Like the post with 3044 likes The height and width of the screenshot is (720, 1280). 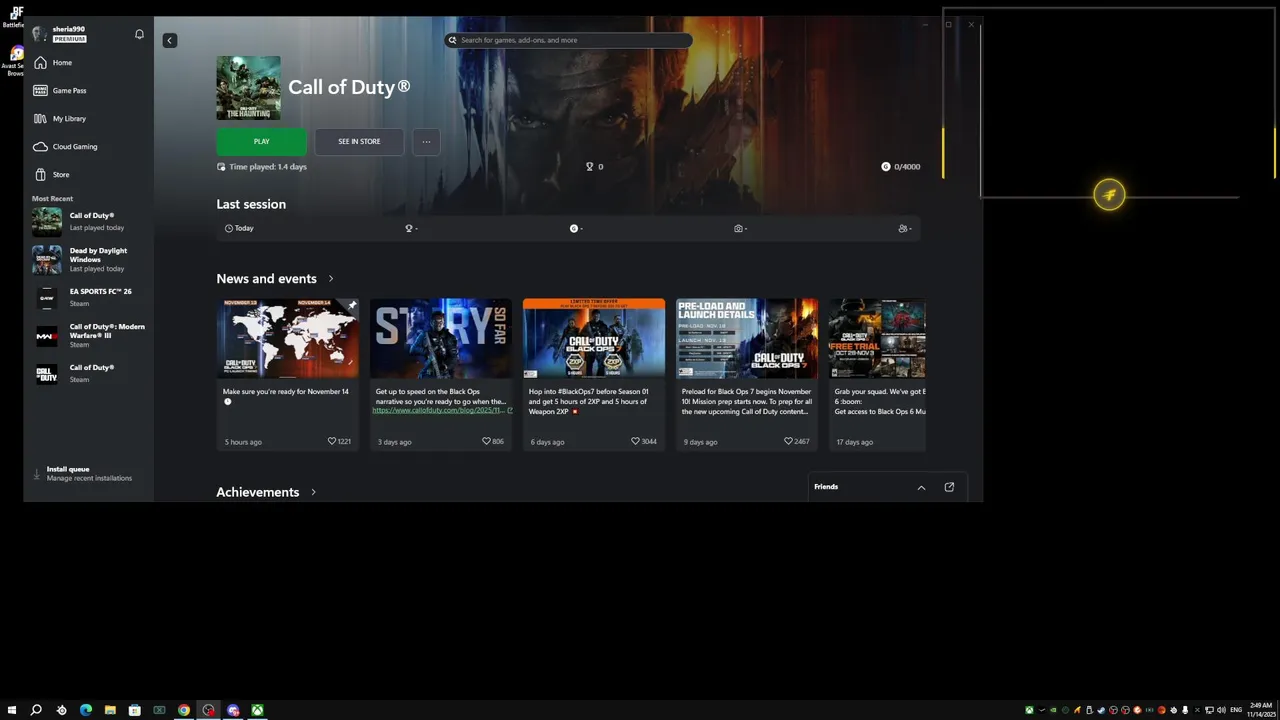[x=635, y=441]
